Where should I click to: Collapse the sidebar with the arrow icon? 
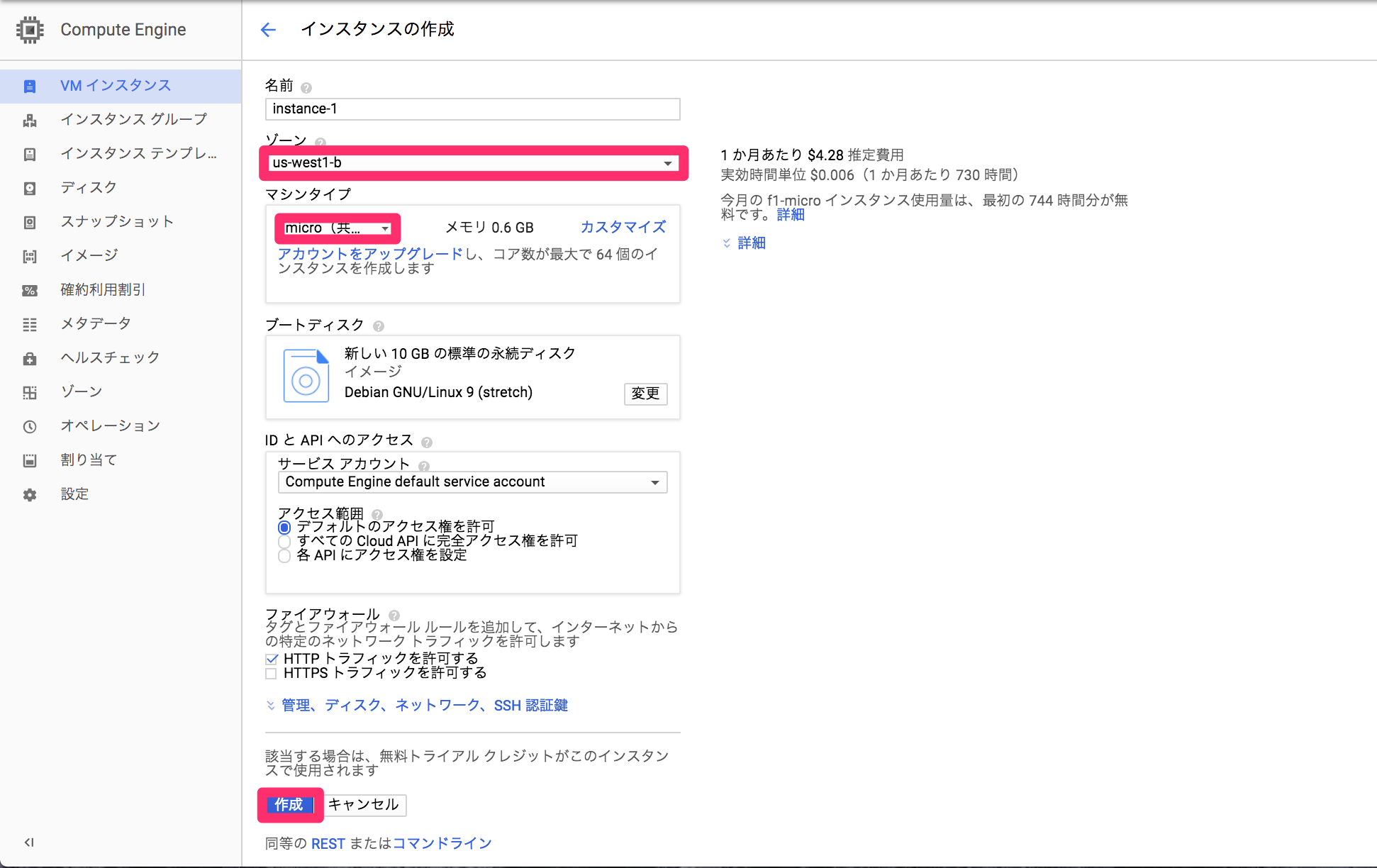29,842
